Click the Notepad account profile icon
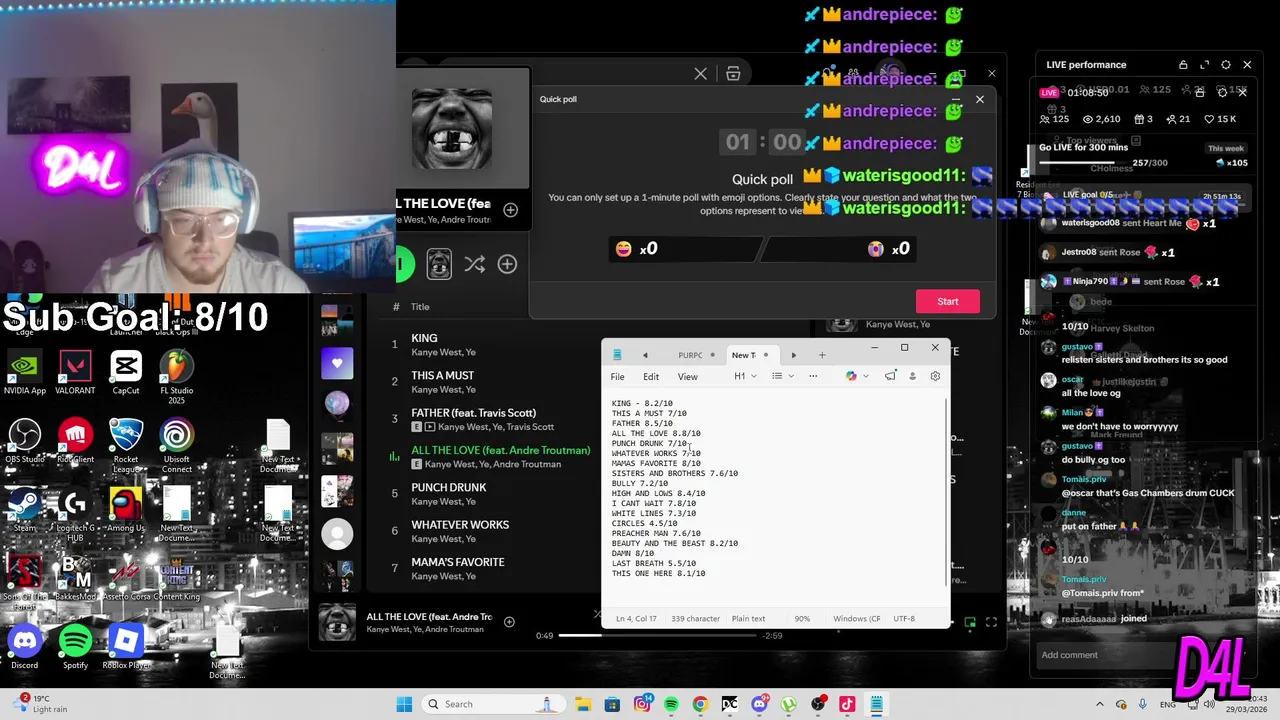The image size is (1280, 720). click(x=912, y=376)
